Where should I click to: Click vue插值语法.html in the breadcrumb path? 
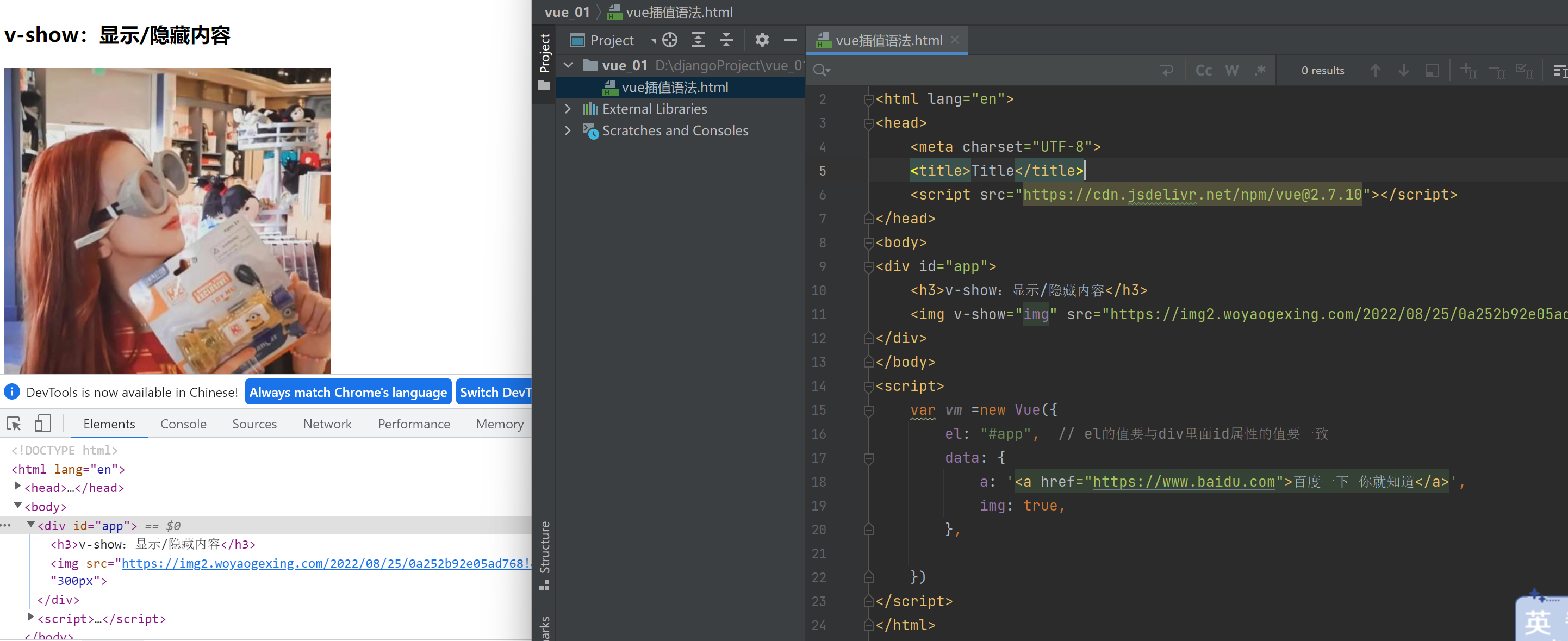(679, 12)
